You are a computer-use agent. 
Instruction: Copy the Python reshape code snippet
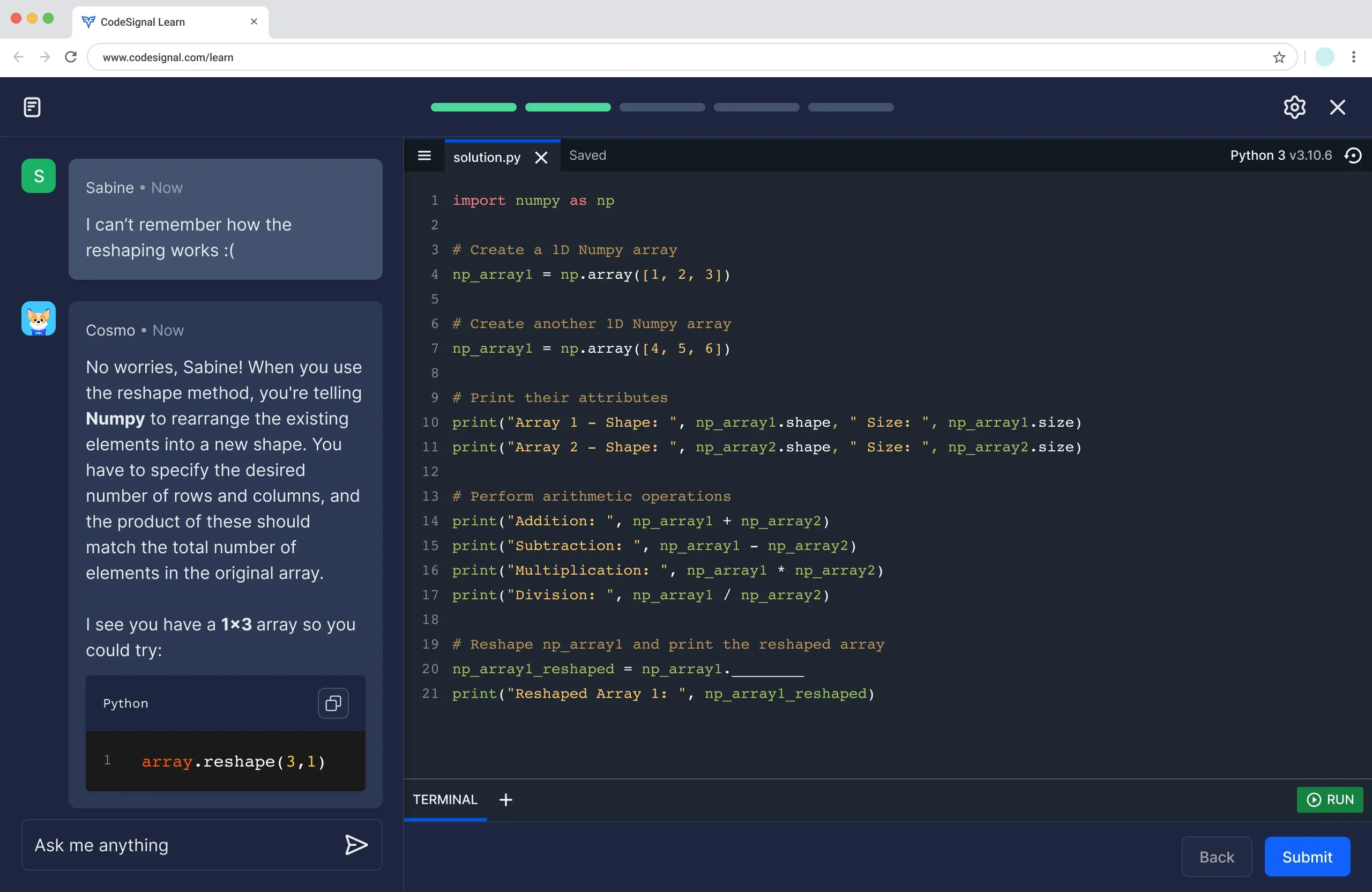coord(333,703)
